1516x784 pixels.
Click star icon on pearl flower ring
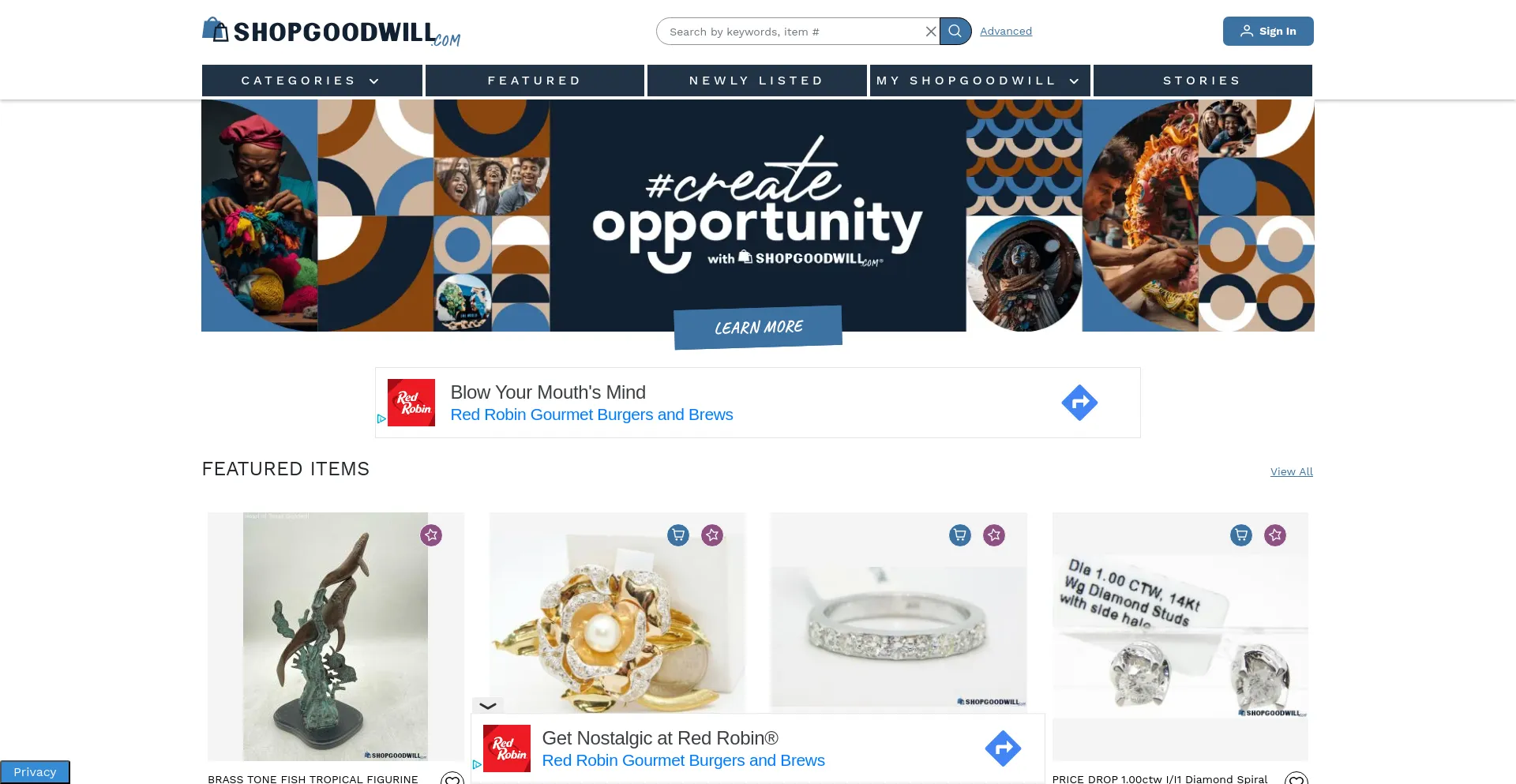point(712,535)
